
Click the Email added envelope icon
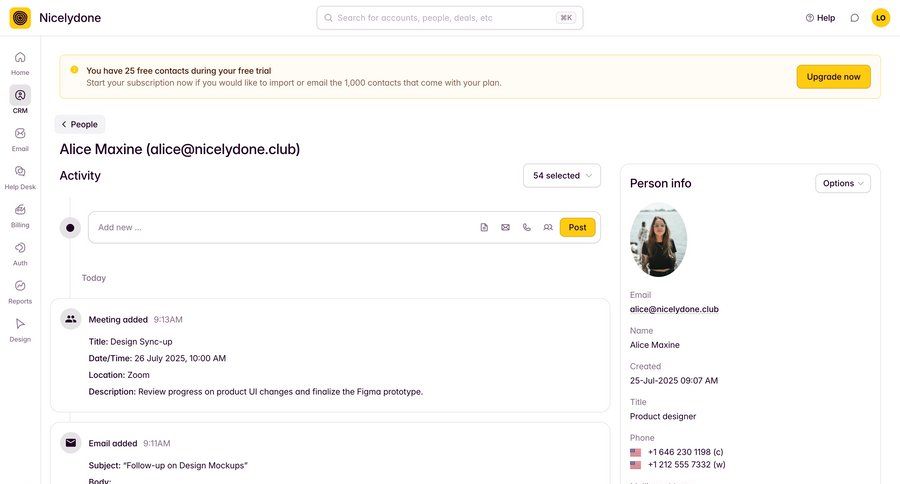71,443
